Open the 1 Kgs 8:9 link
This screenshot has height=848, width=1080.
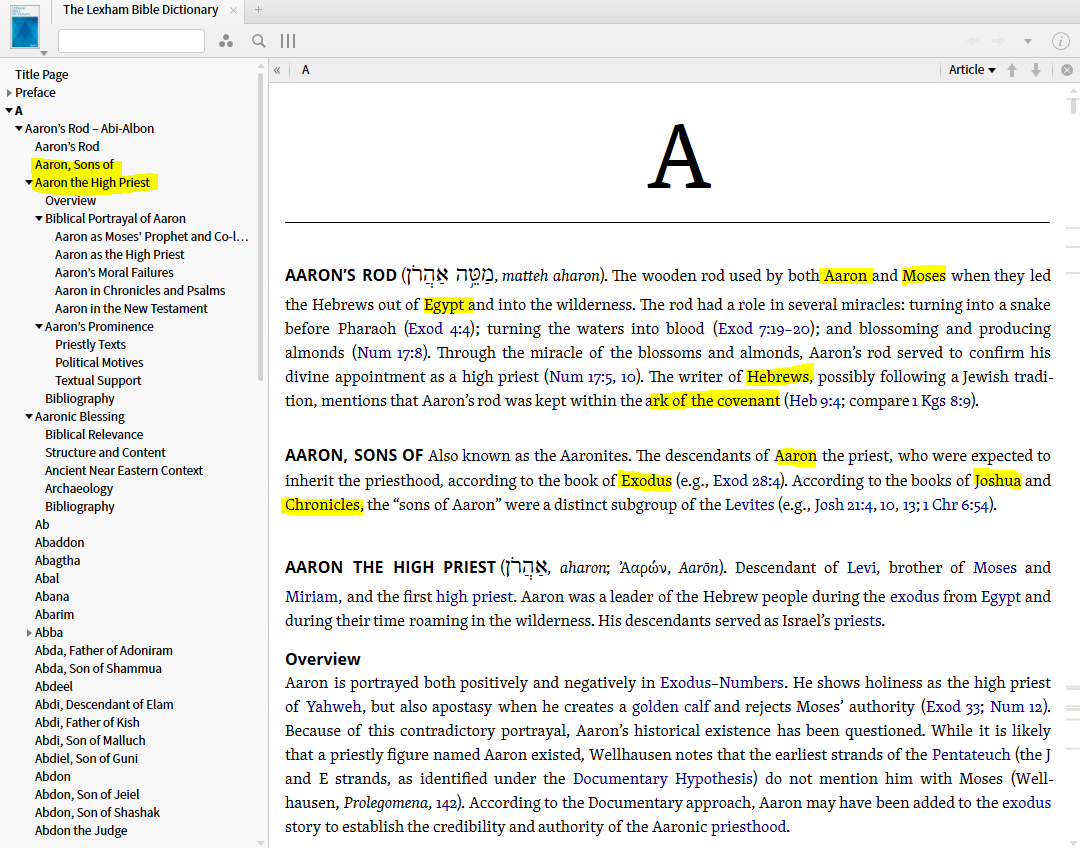pyautogui.click(x=941, y=401)
